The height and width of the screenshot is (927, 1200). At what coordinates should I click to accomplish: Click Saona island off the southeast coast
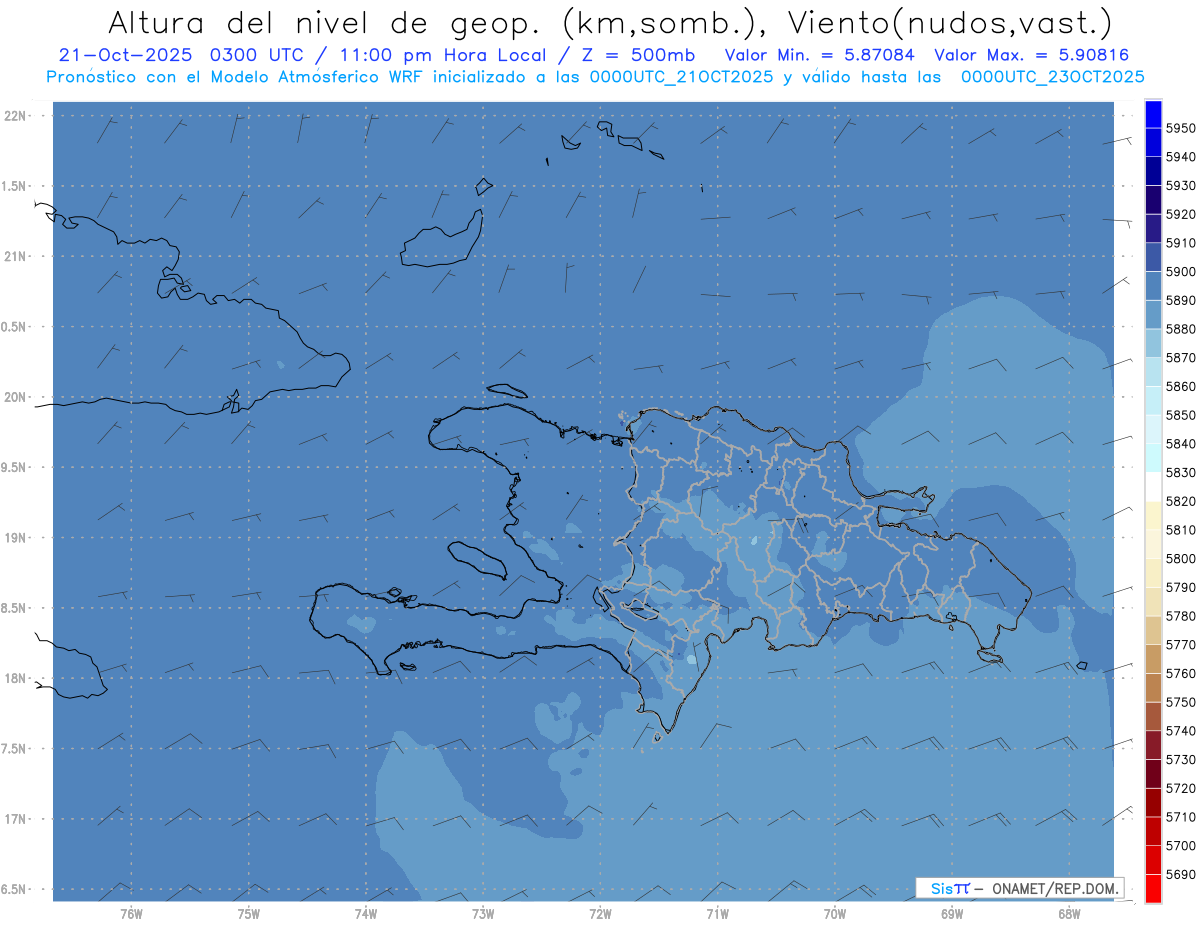(x=990, y=656)
